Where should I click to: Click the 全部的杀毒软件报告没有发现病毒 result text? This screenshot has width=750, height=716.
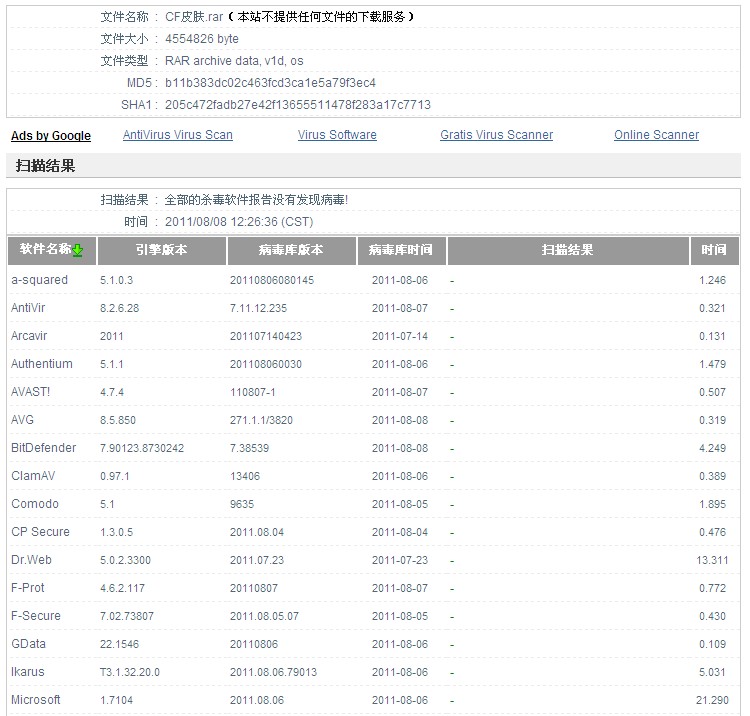click(256, 200)
